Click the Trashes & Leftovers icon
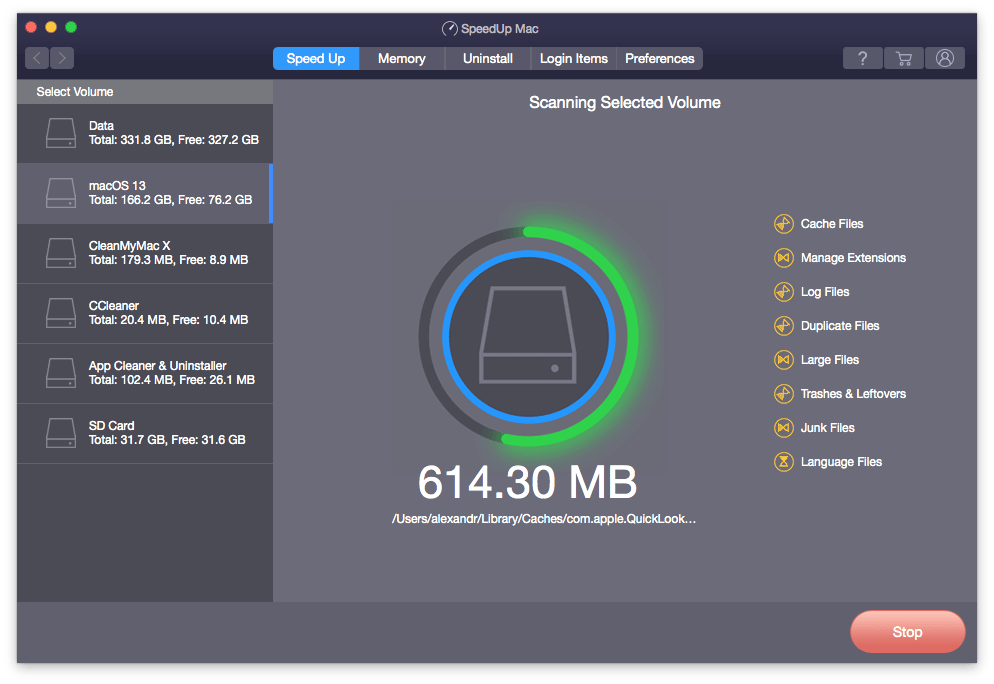994x684 pixels. [x=783, y=394]
